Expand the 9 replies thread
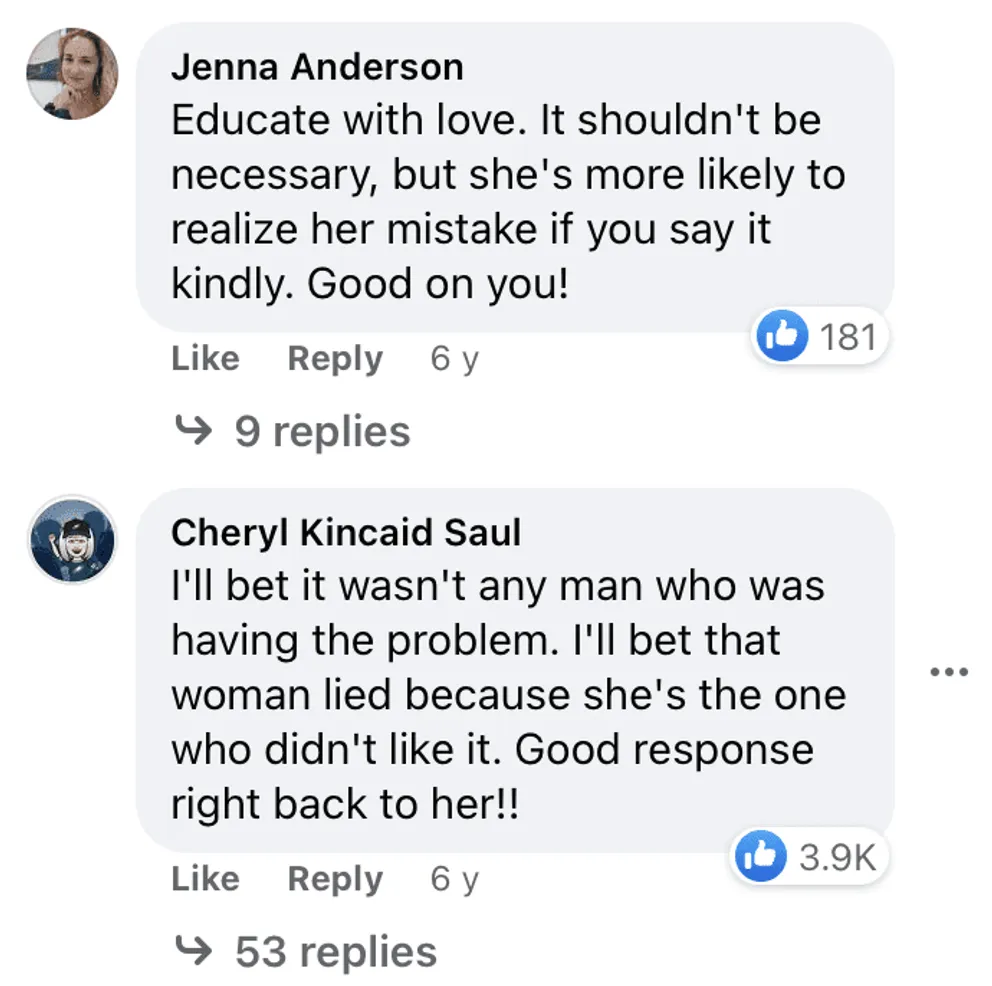 click(323, 432)
